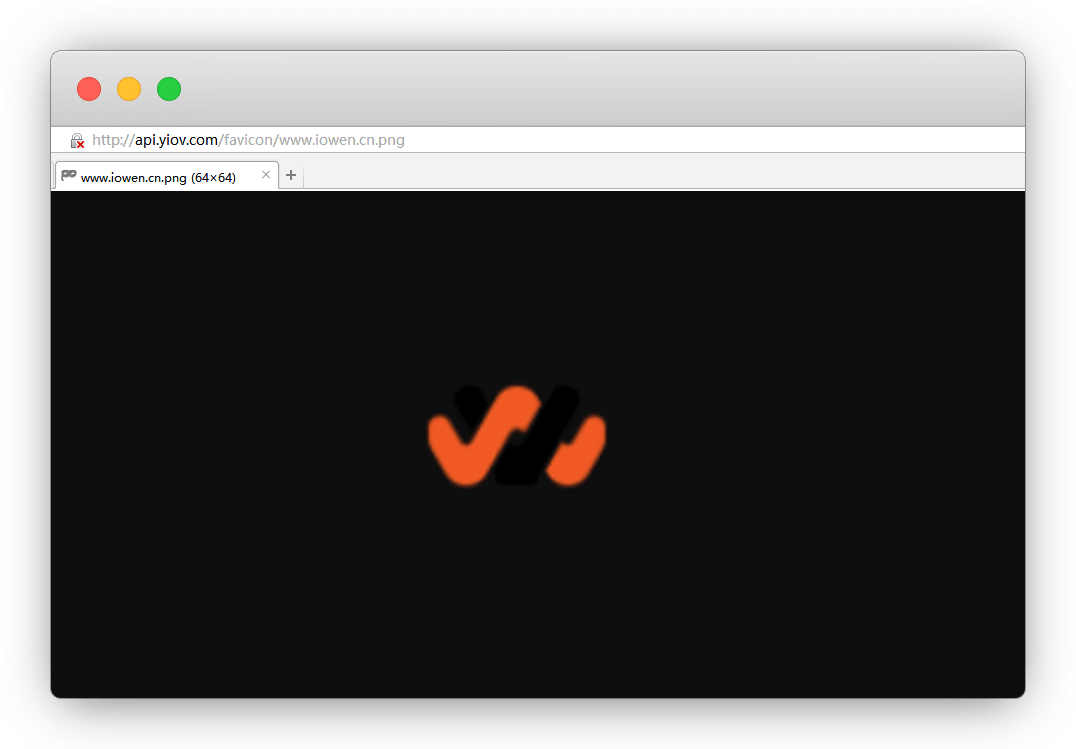Screen dimensions: 1076x749
Task: Hit the green maximize window button
Action: pyautogui.click(x=169, y=89)
